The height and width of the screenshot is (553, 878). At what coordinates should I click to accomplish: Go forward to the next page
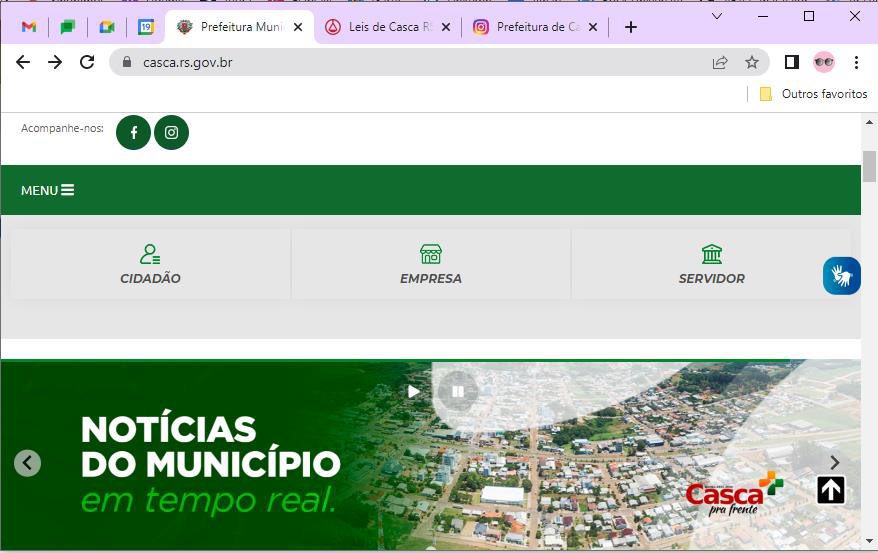click(55, 62)
